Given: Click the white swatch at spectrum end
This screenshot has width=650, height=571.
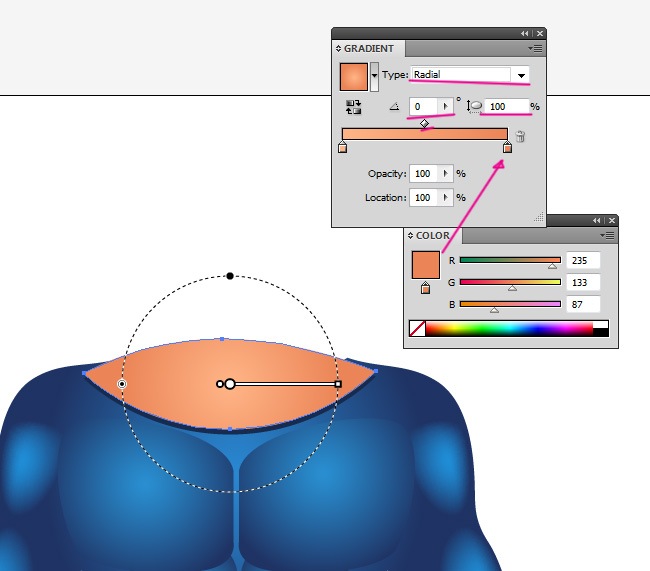Looking at the screenshot, I should pyautogui.click(x=601, y=324).
